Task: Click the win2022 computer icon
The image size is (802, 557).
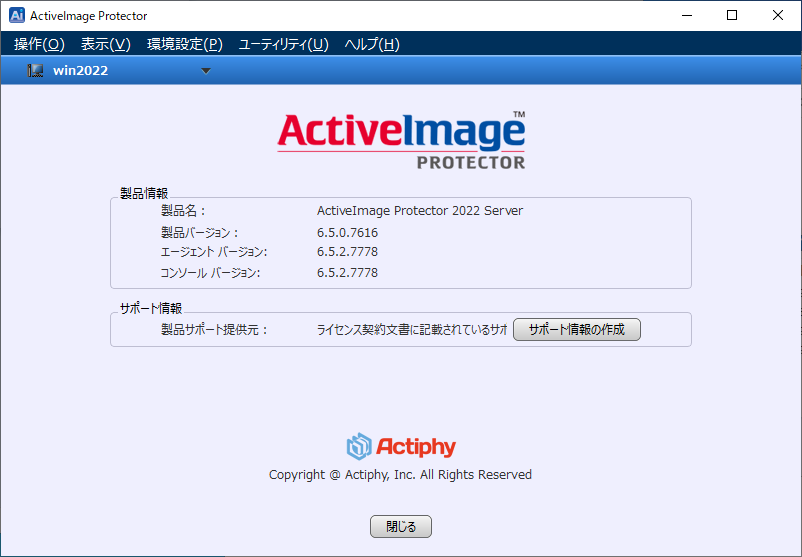Action: [x=35, y=71]
